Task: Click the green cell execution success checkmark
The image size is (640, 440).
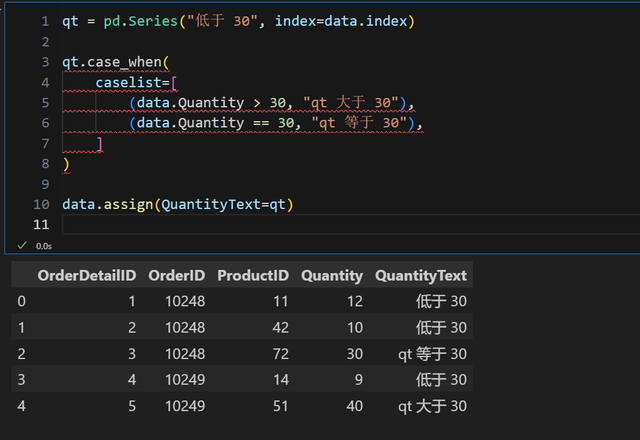Action: coord(23,245)
